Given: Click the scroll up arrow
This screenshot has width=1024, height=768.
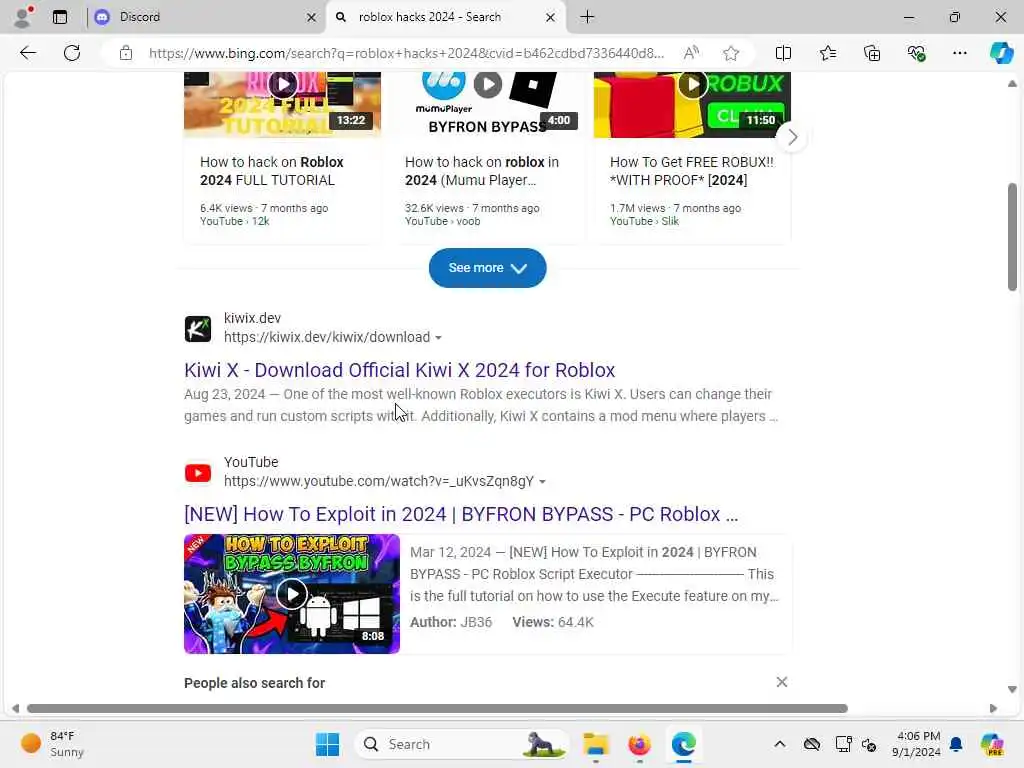Looking at the screenshot, I should (1012, 84).
